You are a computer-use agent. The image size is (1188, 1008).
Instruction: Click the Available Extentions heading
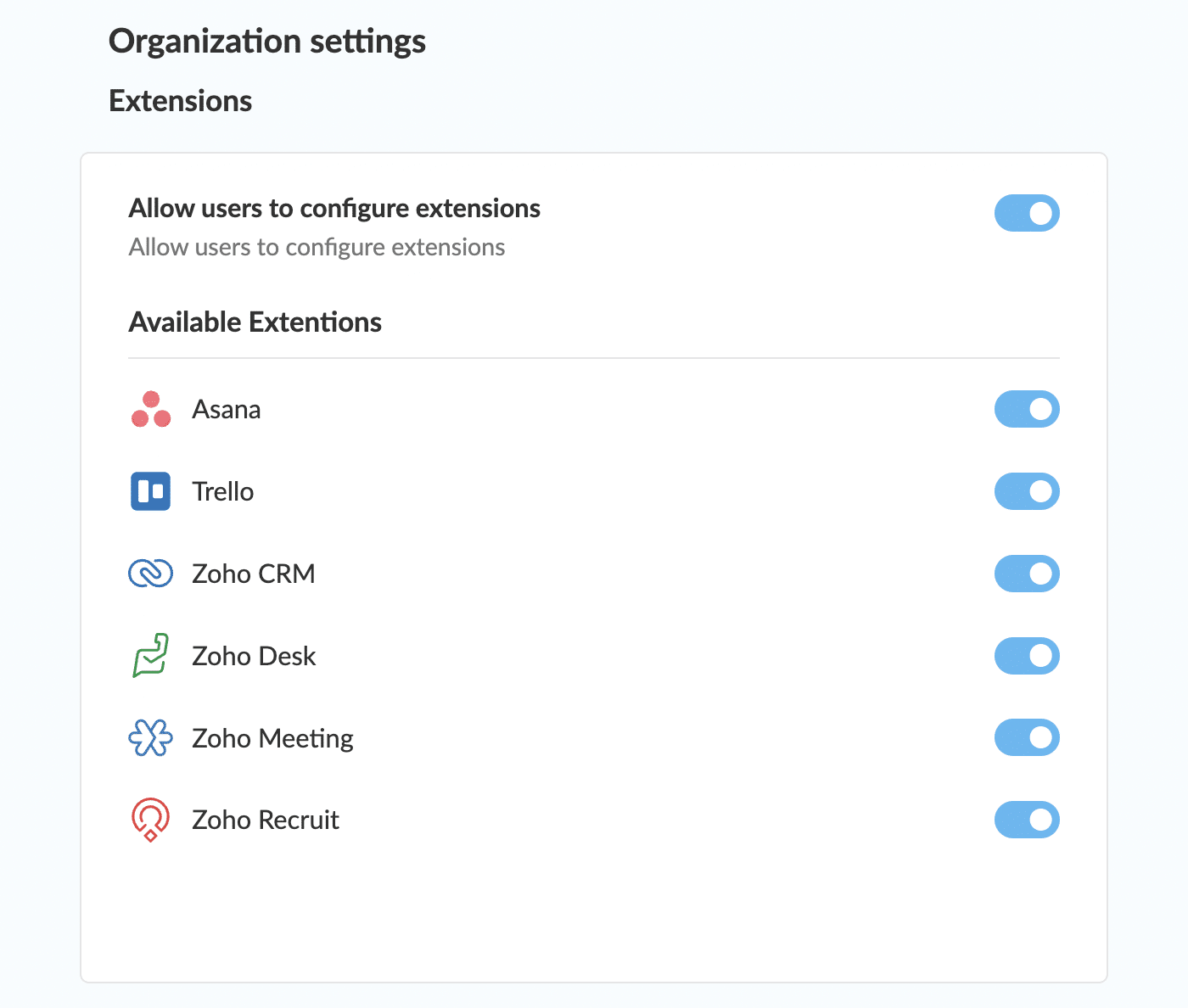[255, 322]
